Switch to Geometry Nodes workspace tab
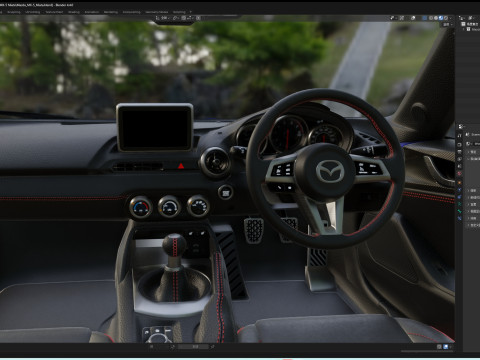 click(x=157, y=12)
